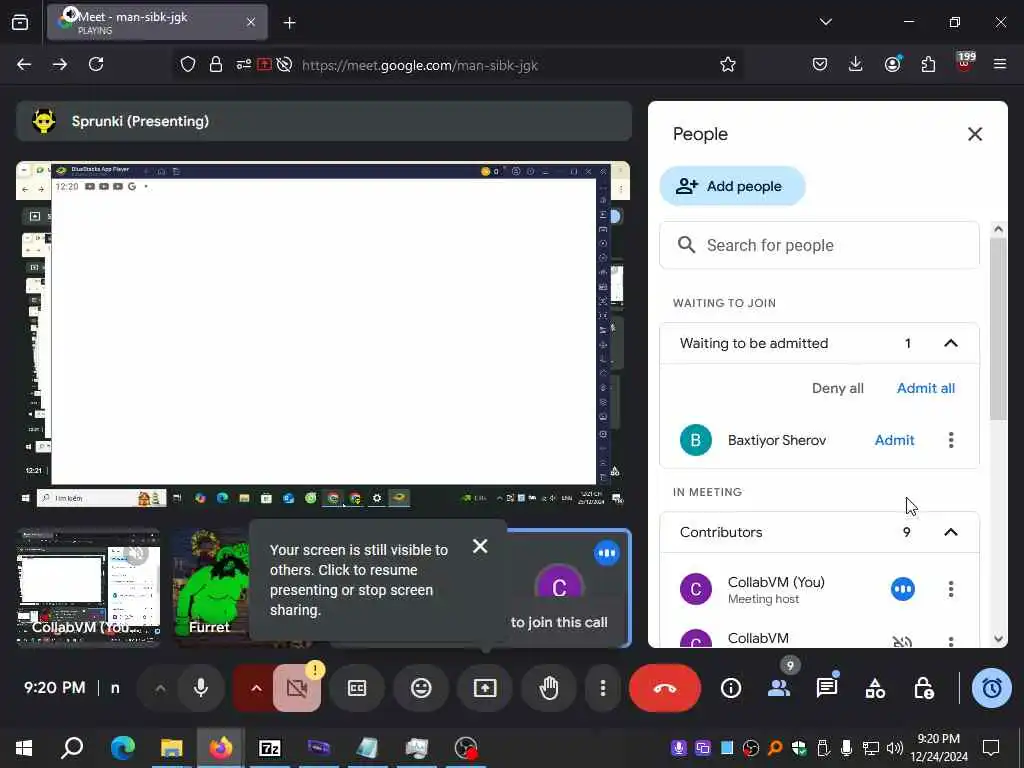1024x768 pixels.
Task: Bookmark this page with star icon
Action: click(728, 64)
